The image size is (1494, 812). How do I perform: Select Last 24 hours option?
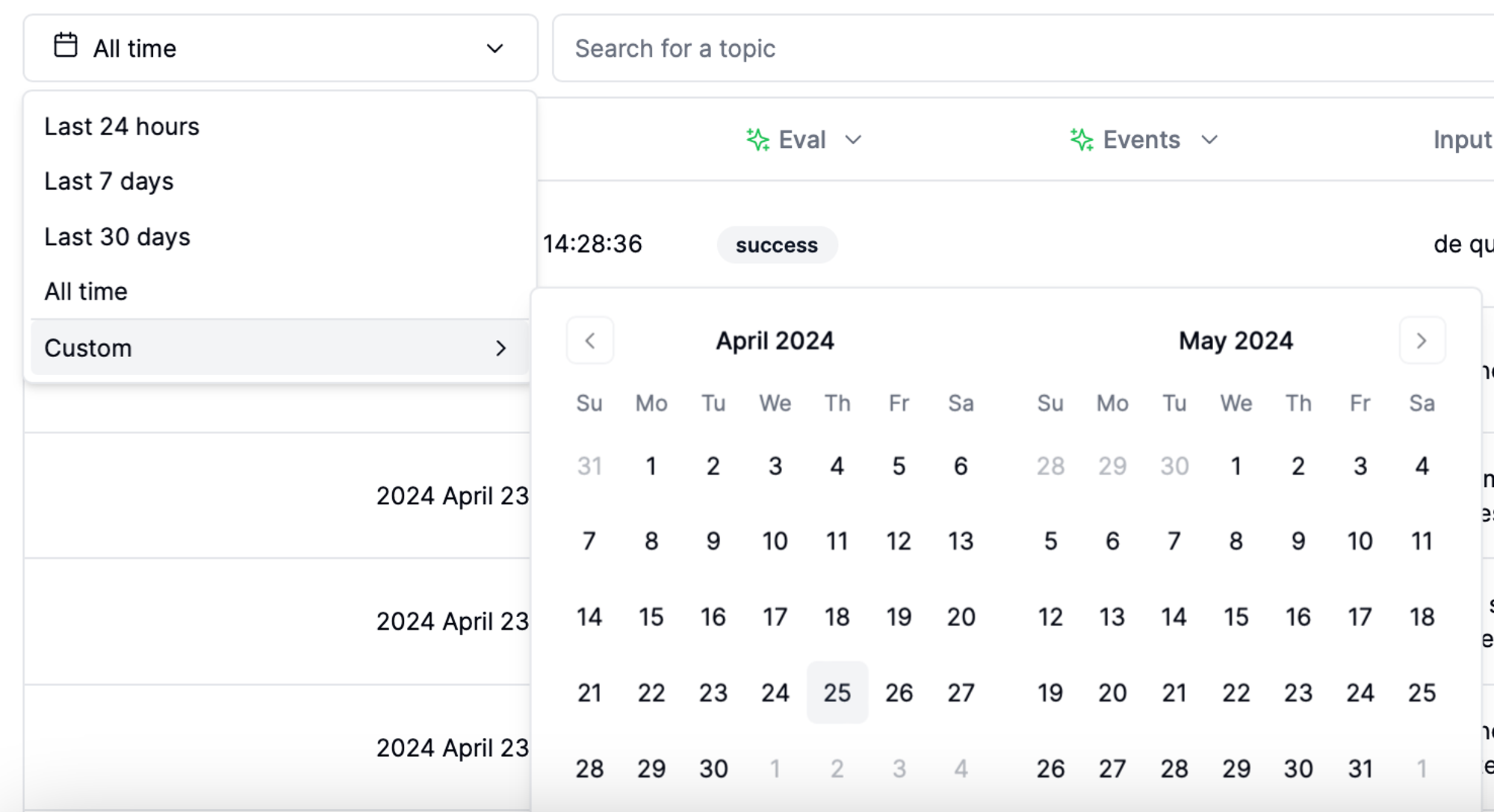click(122, 127)
